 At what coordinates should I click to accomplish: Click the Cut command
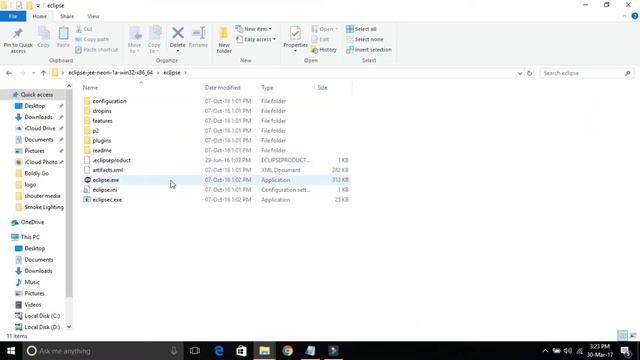point(84,29)
